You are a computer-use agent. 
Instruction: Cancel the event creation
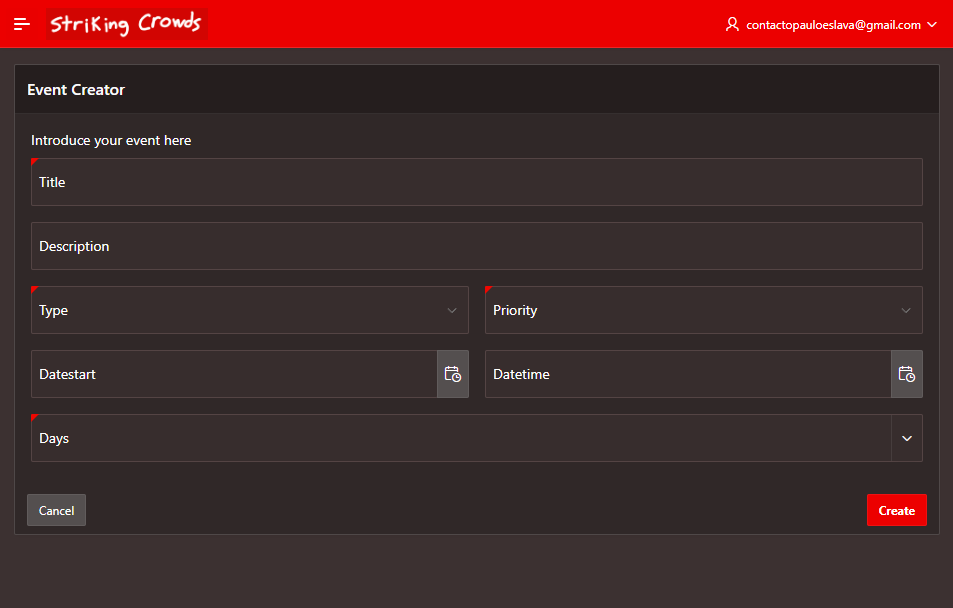57,510
